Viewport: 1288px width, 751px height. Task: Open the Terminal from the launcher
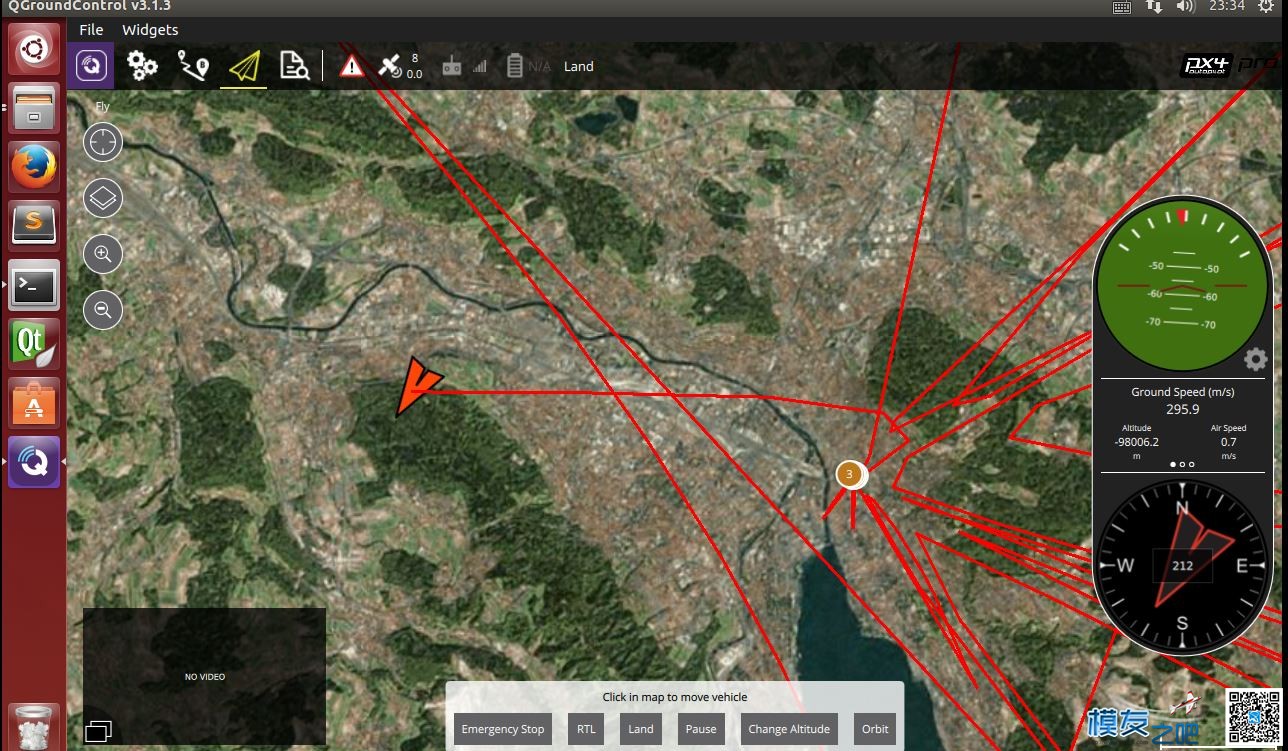[35, 285]
